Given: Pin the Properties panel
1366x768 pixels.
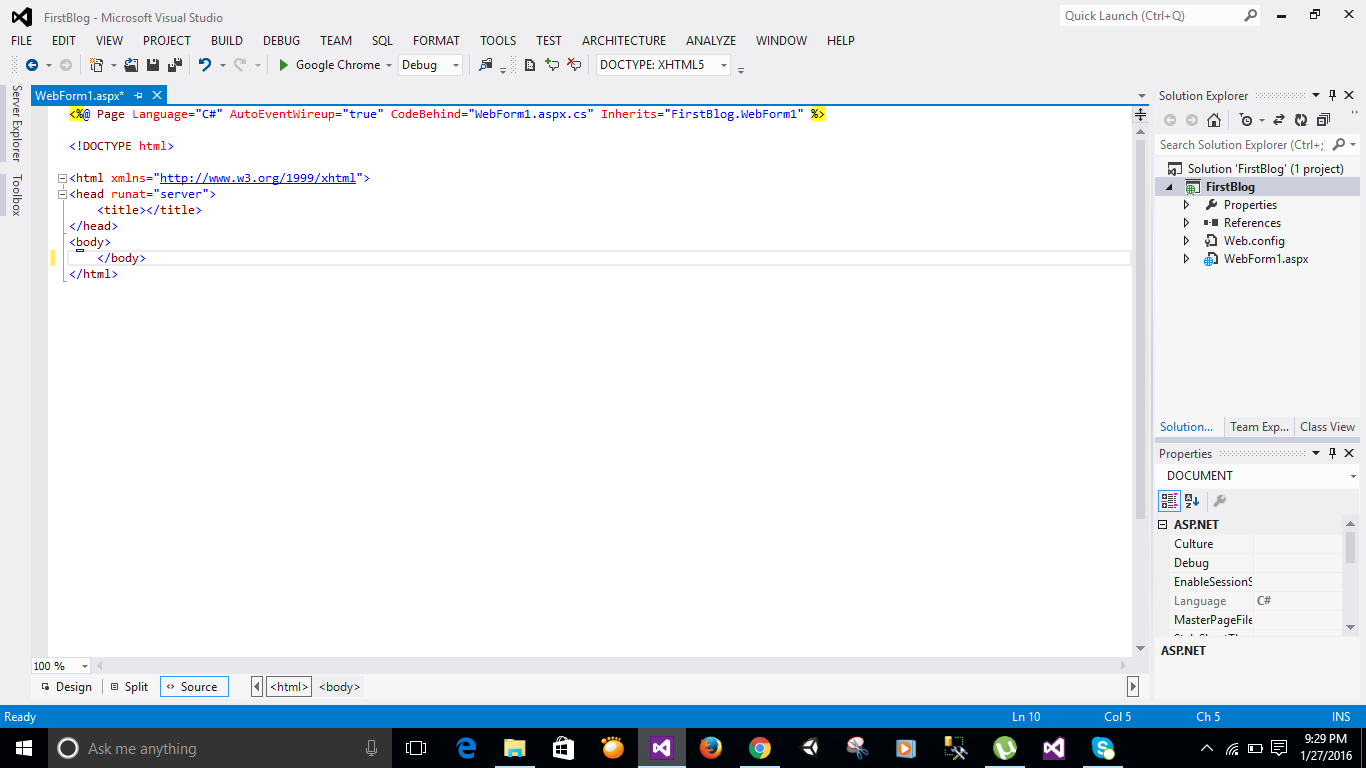Looking at the screenshot, I should pos(1332,453).
